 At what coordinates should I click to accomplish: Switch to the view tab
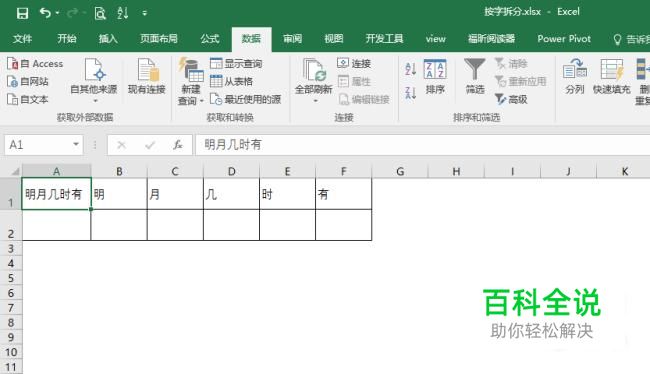point(435,39)
